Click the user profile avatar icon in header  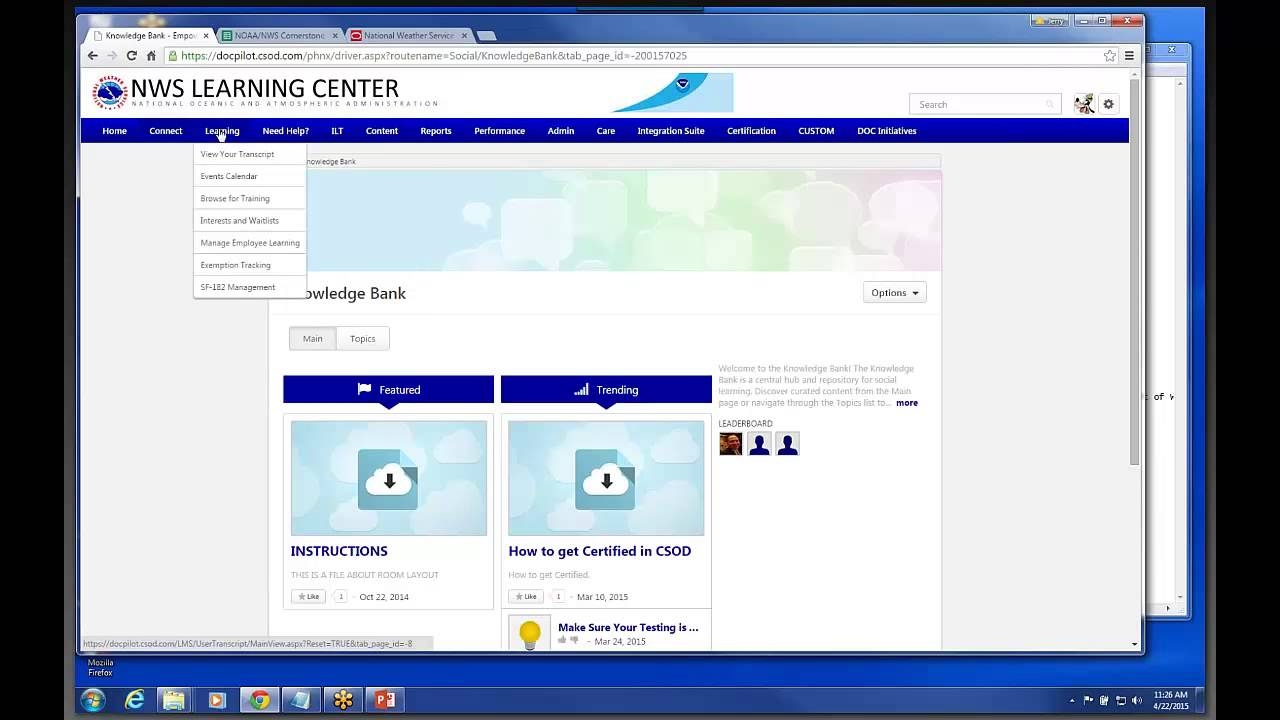click(x=1084, y=104)
